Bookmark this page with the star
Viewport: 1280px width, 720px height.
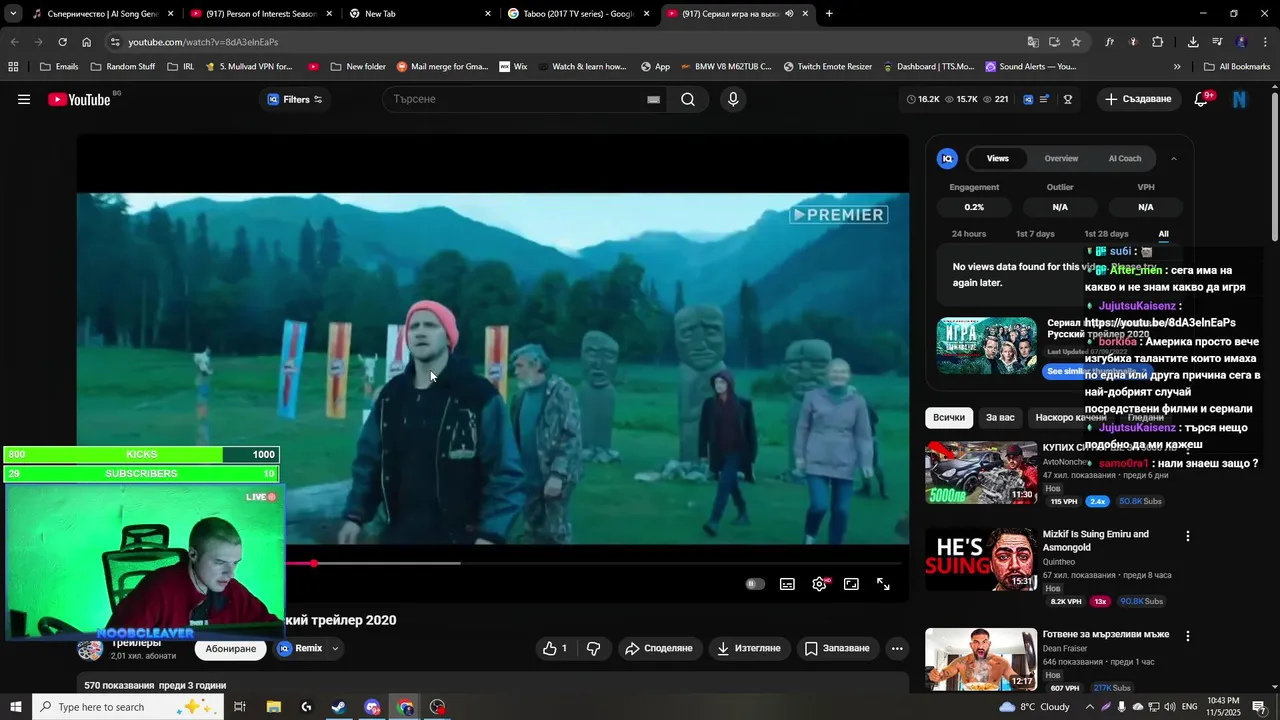click(x=1076, y=42)
